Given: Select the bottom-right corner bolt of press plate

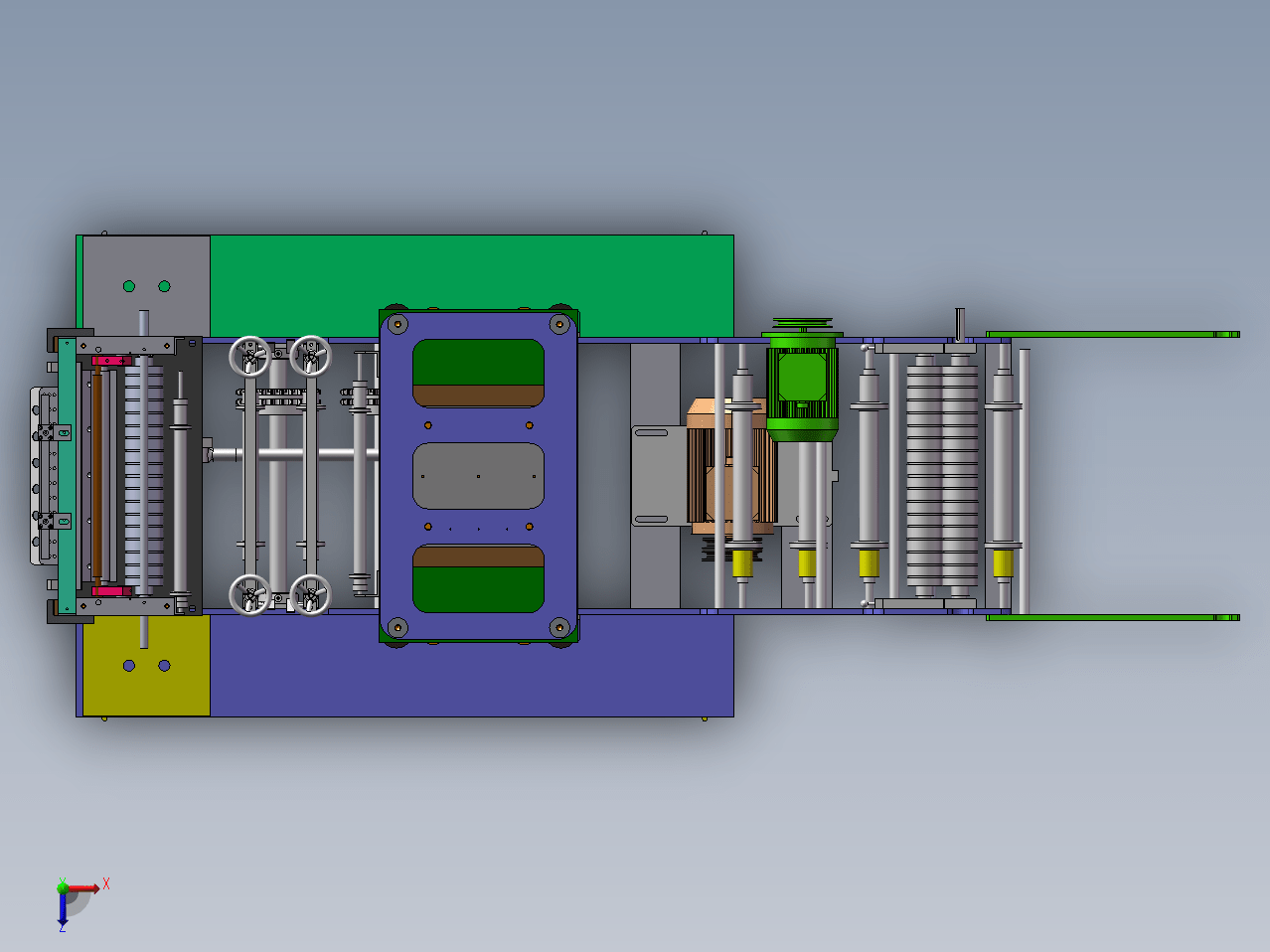Looking at the screenshot, I should [558, 627].
